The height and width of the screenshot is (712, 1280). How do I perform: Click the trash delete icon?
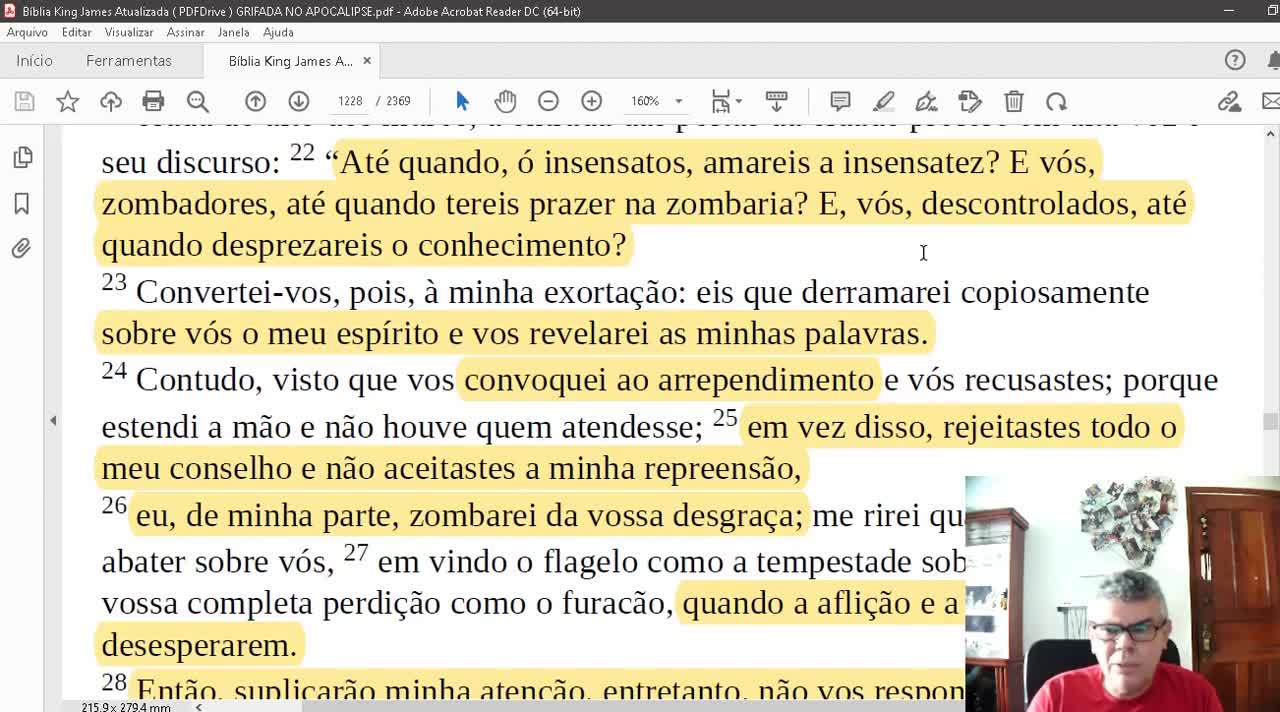click(x=1013, y=101)
